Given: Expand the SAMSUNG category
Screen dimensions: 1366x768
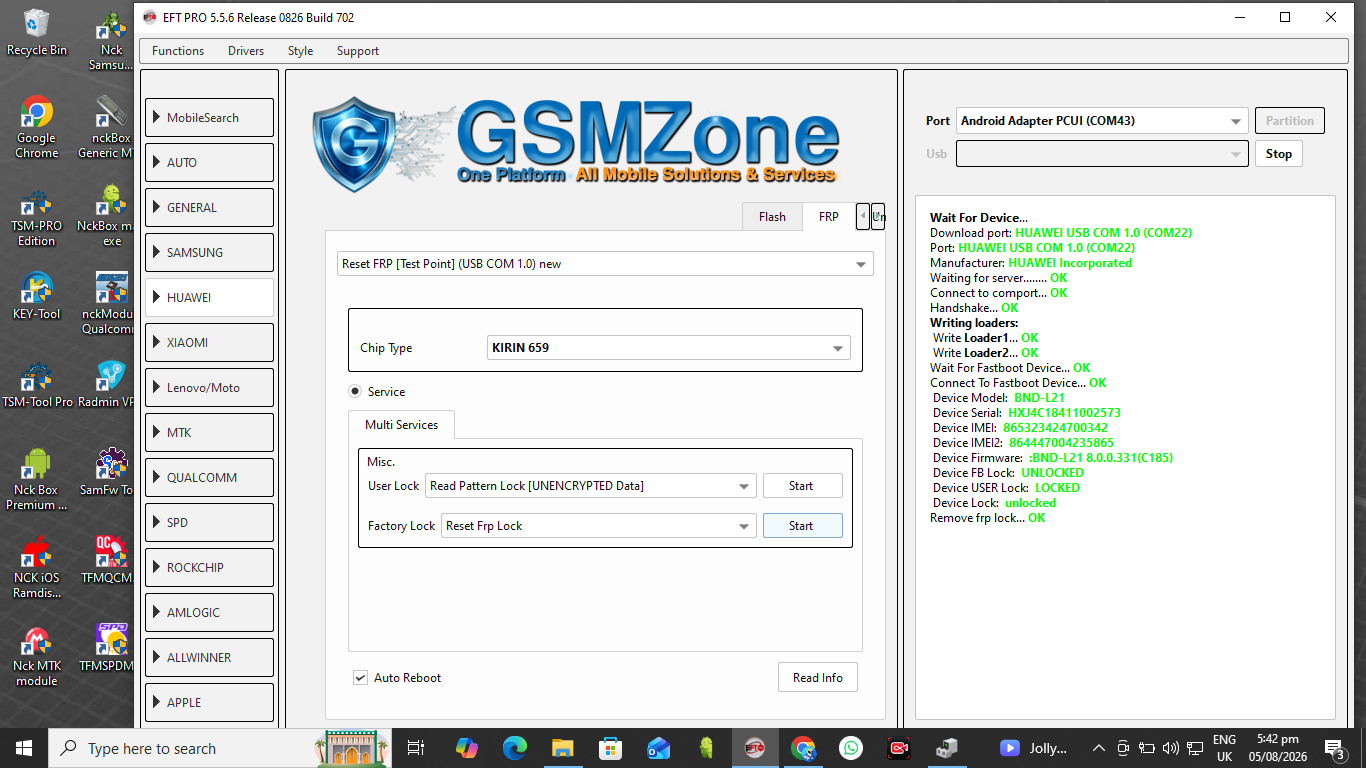Looking at the screenshot, I should (209, 252).
